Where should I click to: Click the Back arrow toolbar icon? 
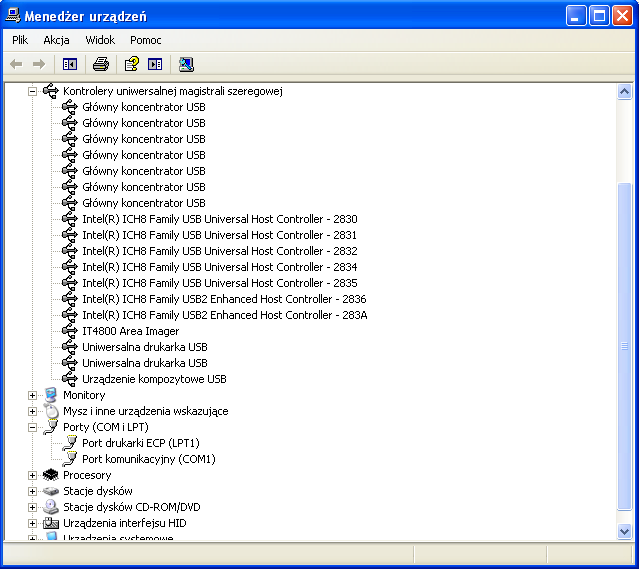pos(16,64)
